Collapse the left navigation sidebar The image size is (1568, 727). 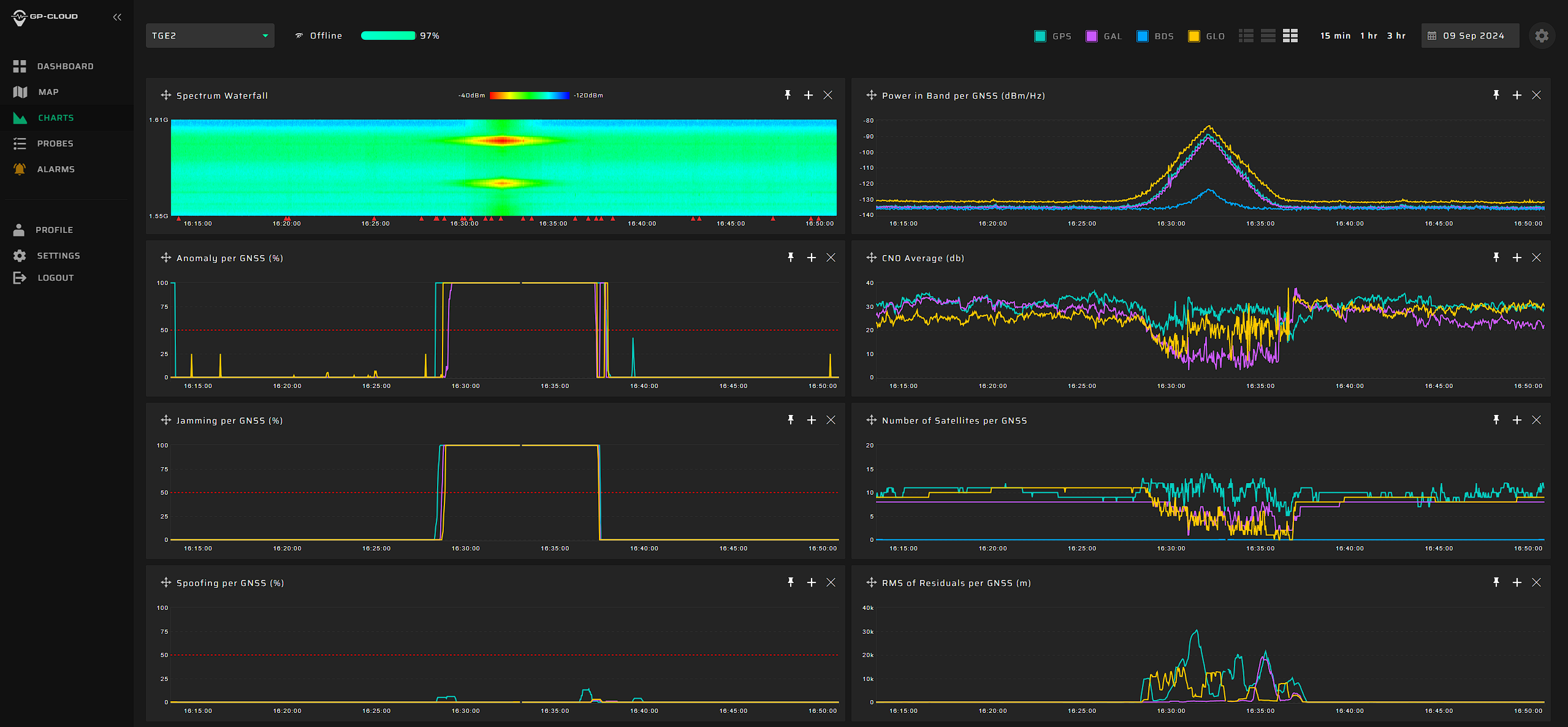tap(117, 17)
